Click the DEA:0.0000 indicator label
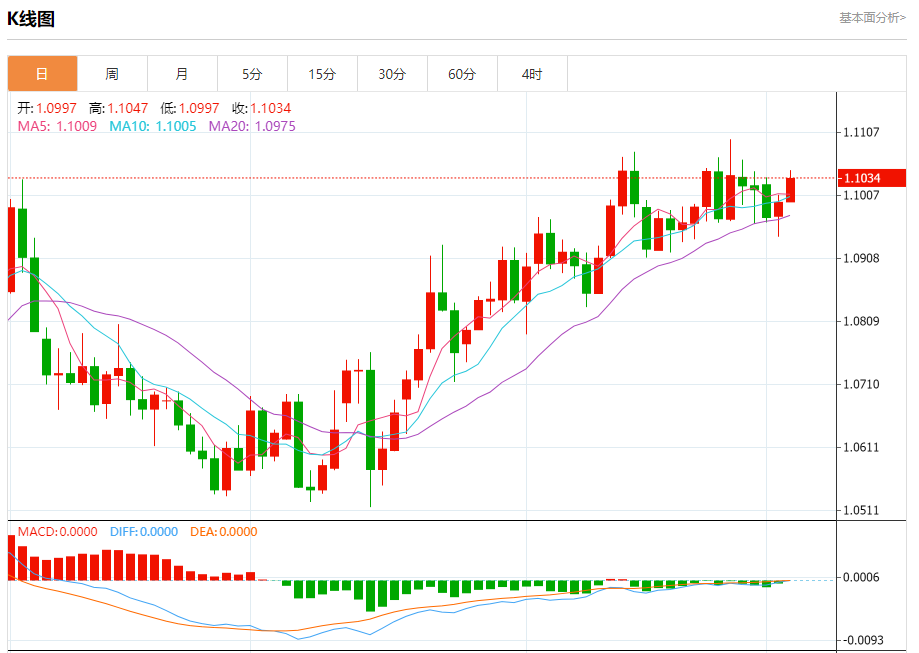919x653 pixels. (224, 532)
